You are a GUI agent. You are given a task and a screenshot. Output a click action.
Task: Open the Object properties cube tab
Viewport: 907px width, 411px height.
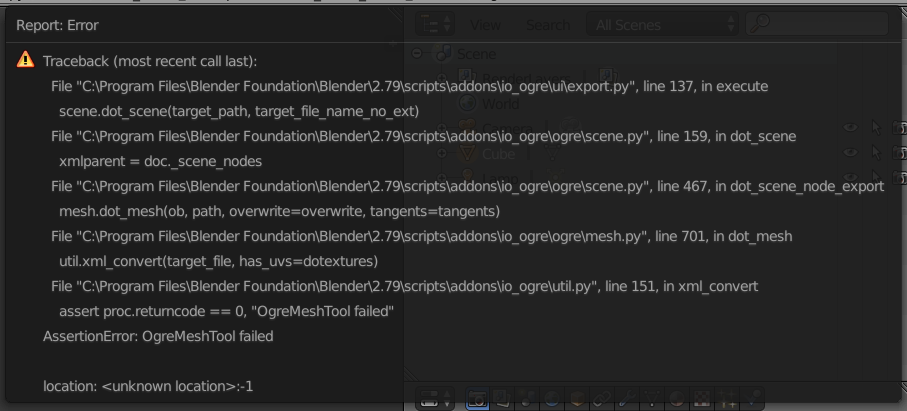coord(577,398)
